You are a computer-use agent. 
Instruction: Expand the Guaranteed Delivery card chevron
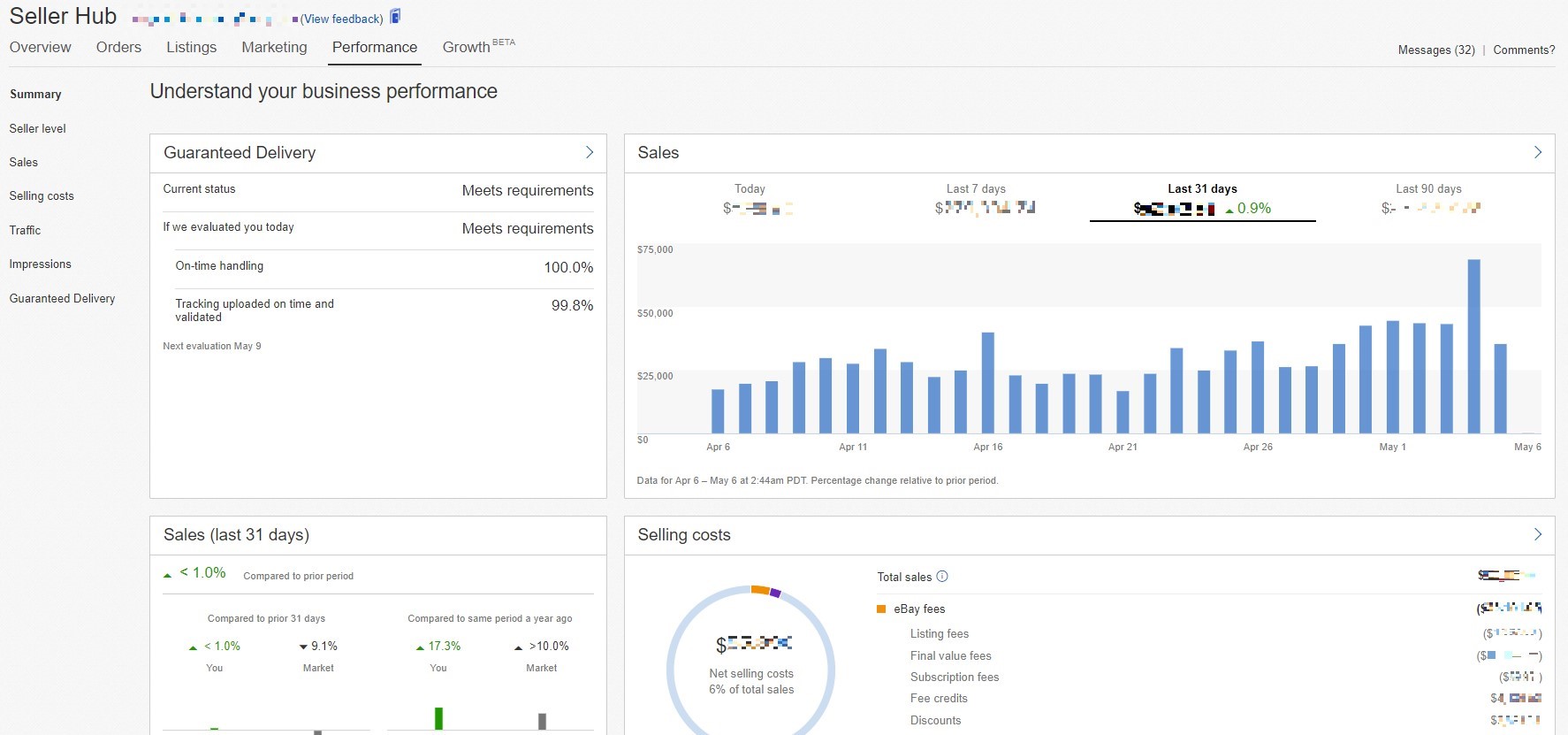tap(590, 153)
